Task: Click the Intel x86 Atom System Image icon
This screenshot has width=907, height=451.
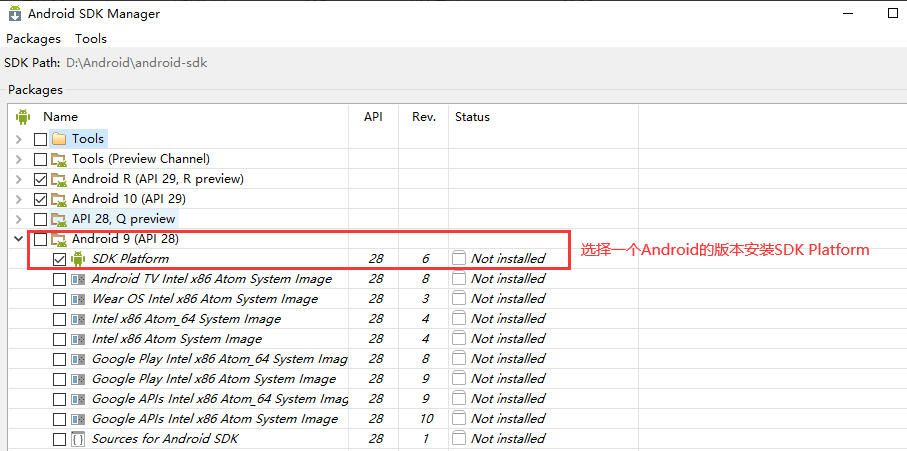Action: pyautogui.click(x=78, y=339)
